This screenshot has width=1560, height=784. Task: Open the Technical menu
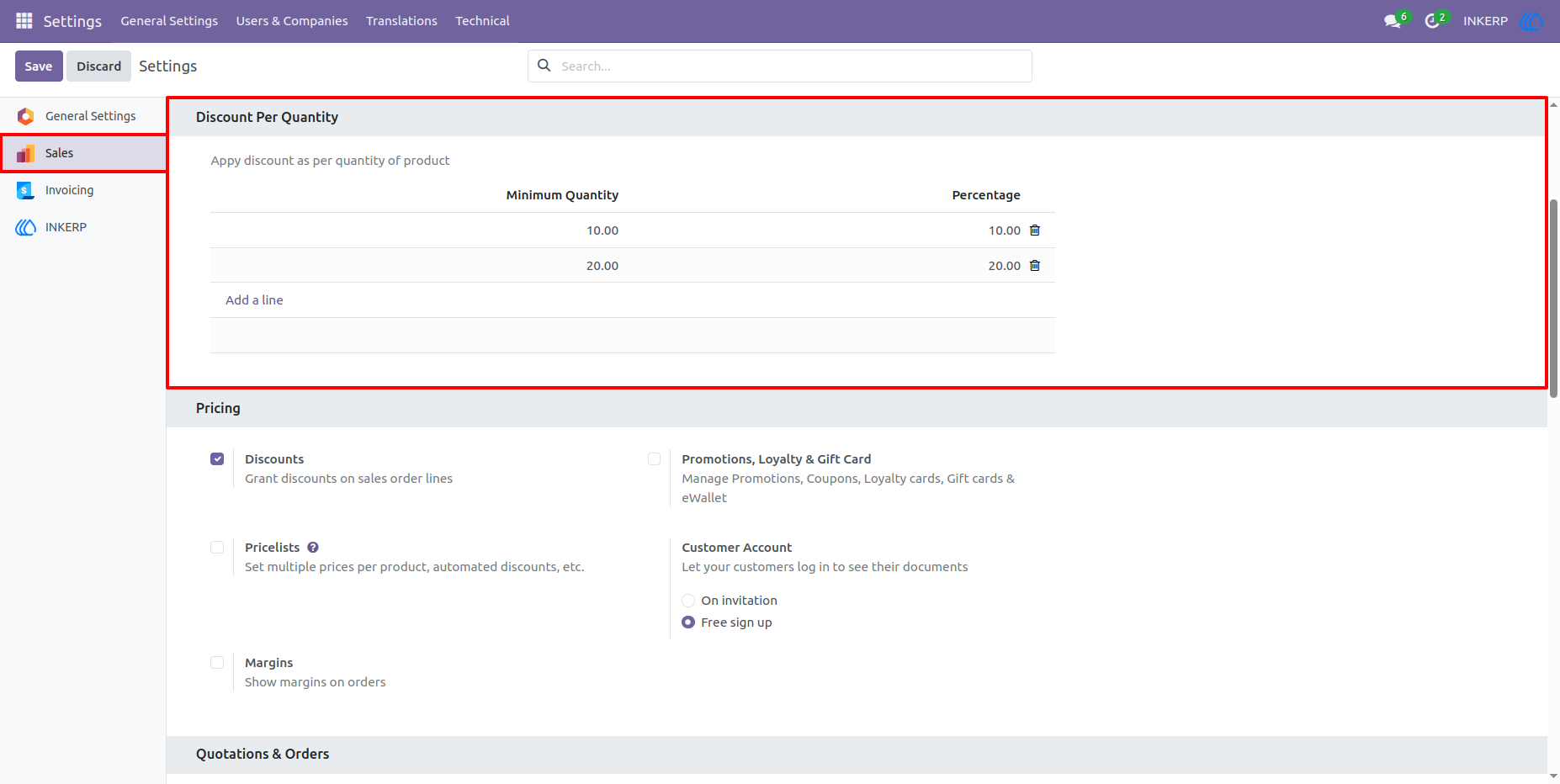point(482,21)
